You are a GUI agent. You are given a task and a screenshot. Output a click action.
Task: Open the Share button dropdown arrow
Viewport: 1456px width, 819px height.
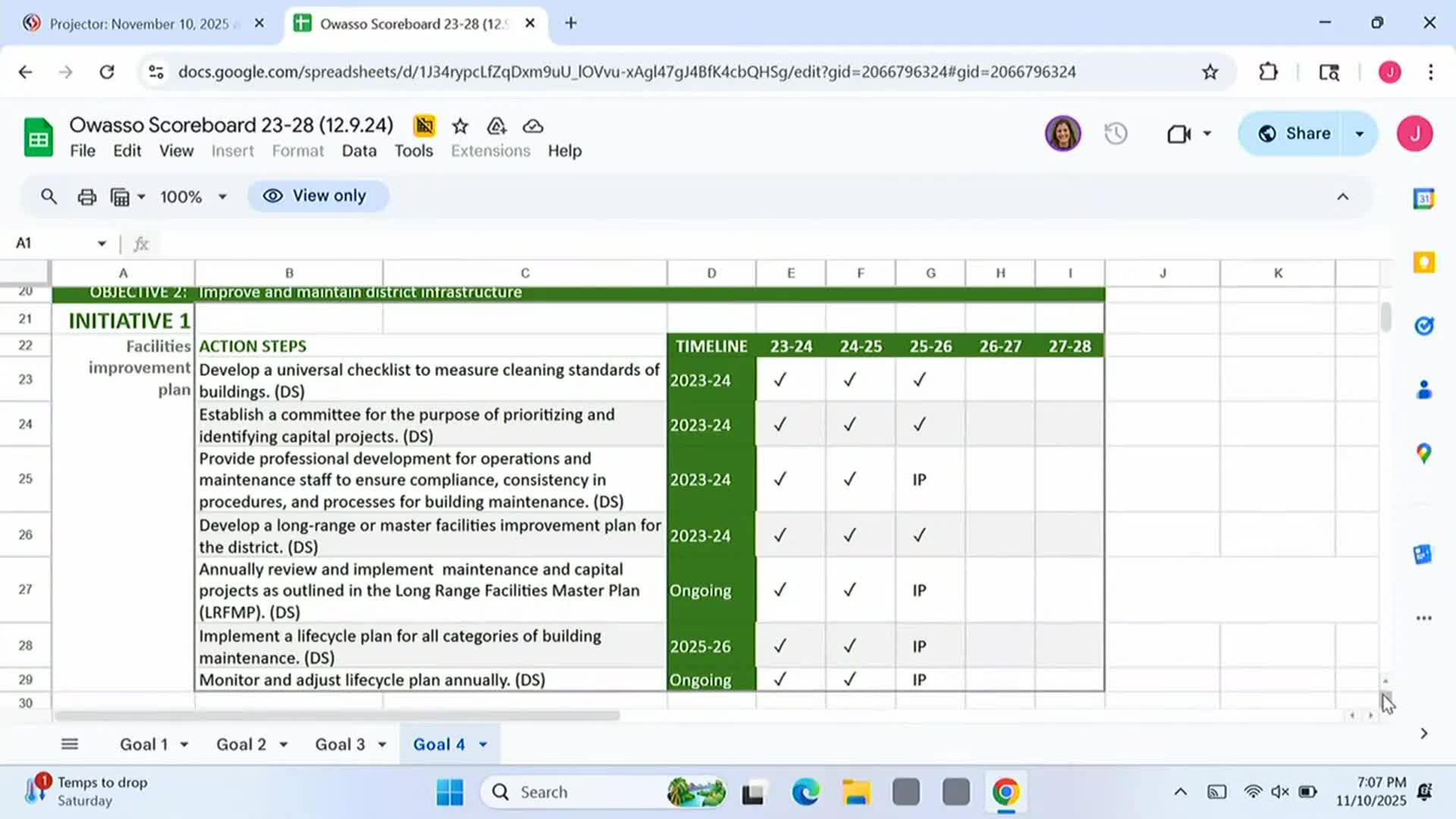(1360, 134)
